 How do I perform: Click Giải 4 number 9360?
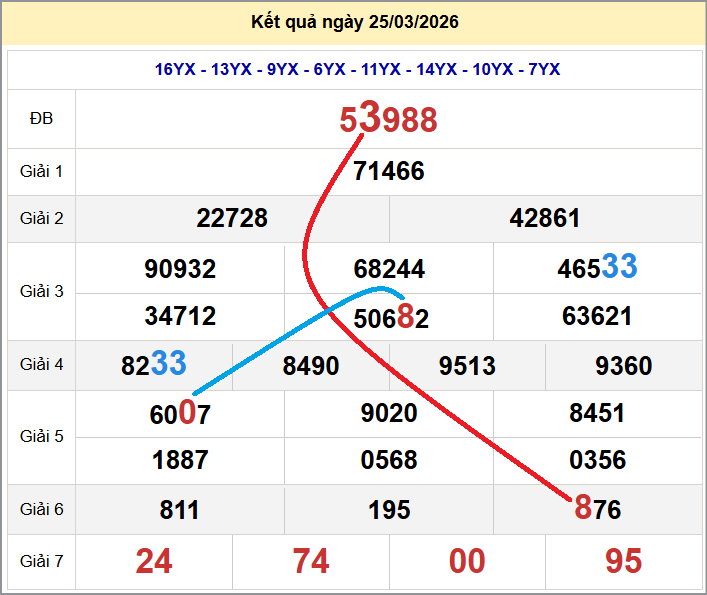pos(623,366)
